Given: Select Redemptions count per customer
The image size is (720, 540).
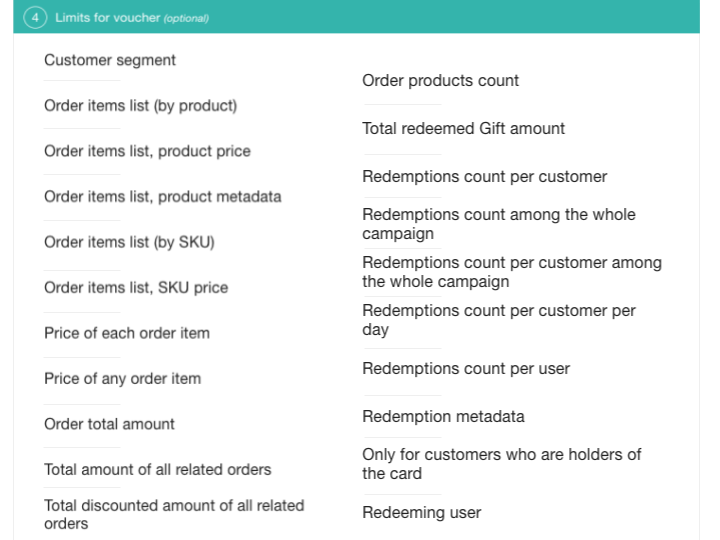Looking at the screenshot, I should pos(484,176).
